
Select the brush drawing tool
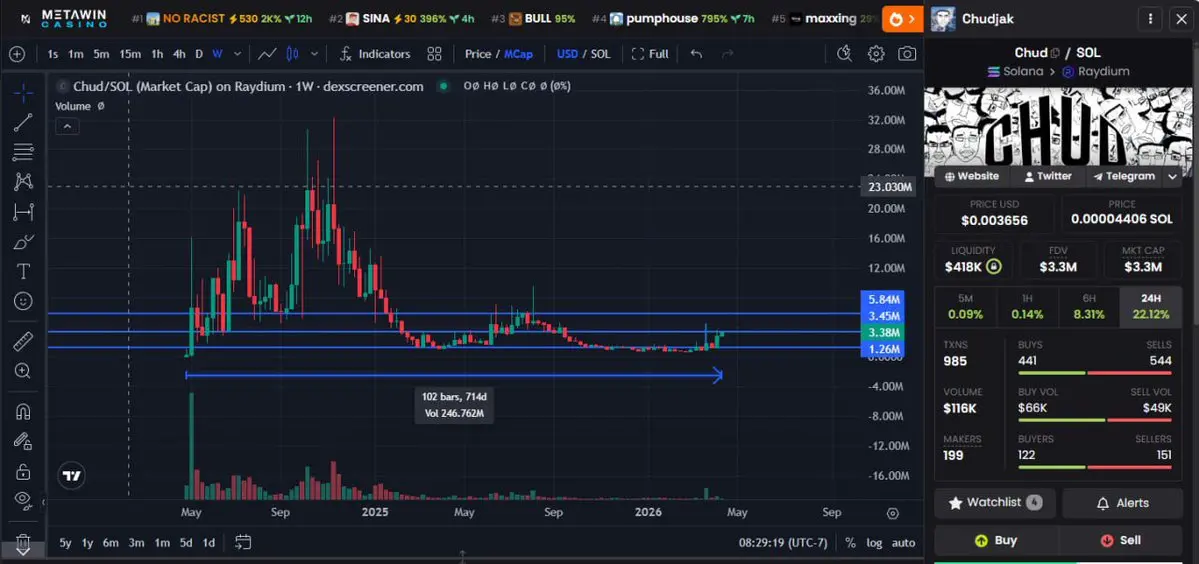coord(23,241)
